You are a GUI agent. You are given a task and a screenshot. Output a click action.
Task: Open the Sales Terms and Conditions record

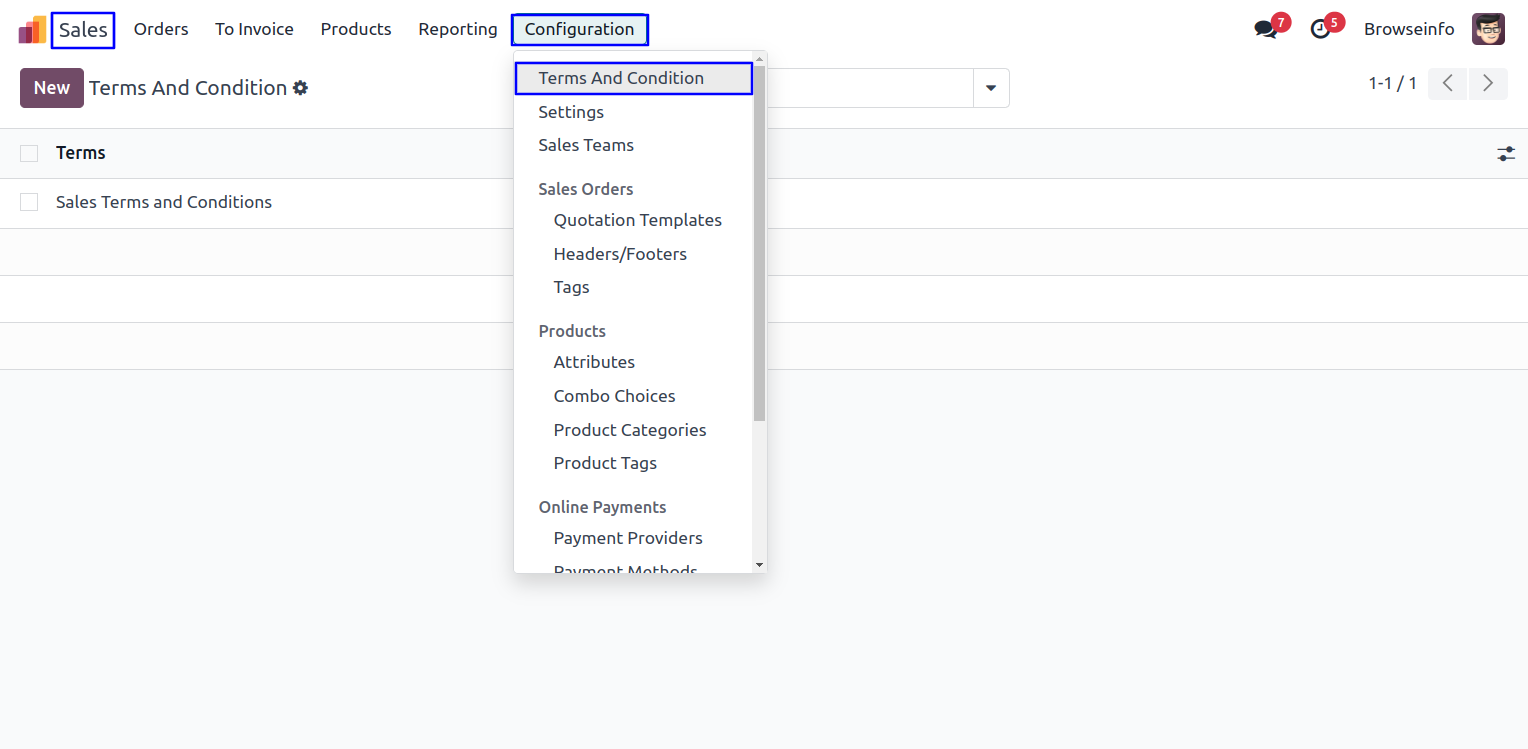(164, 202)
